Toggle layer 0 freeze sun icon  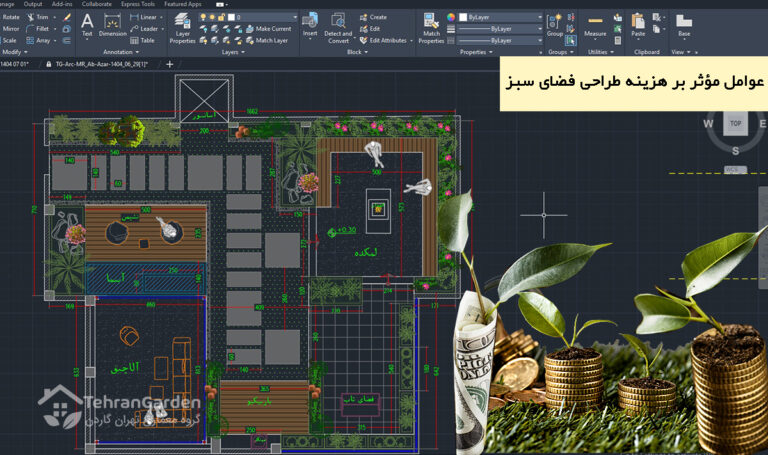point(212,17)
